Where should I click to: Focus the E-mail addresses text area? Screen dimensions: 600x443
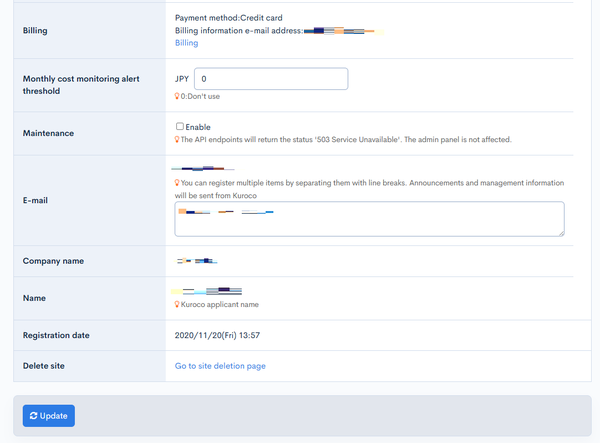pos(369,219)
